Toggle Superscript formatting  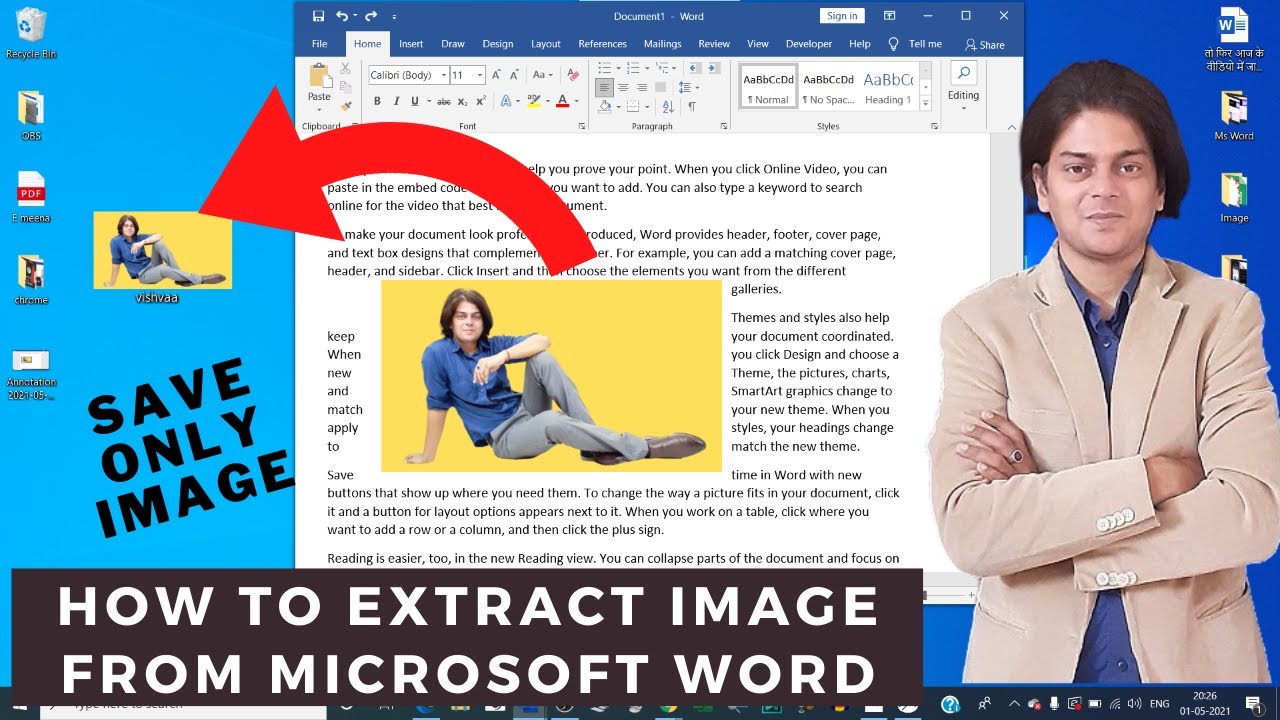481,101
